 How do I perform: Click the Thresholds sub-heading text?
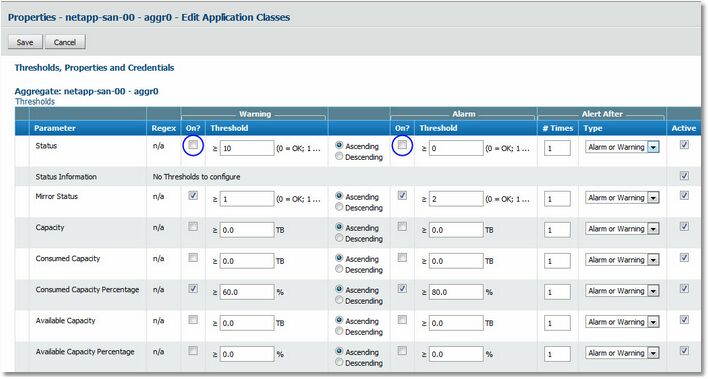(x=35, y=101)
